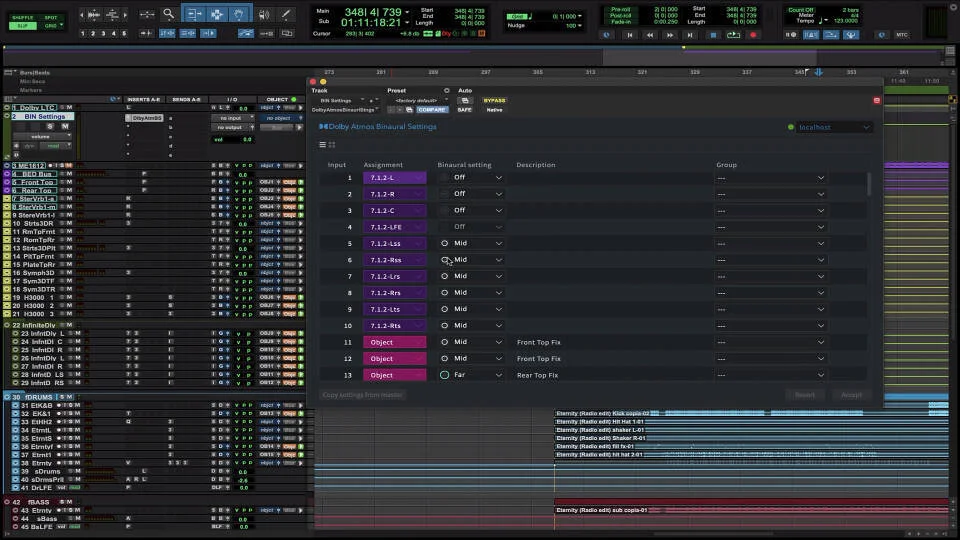Image resolution: width=960 pixels, height=540 pixels.
Task: Open plugin settings copy icon next to Compare
Action: pos(409,110)
